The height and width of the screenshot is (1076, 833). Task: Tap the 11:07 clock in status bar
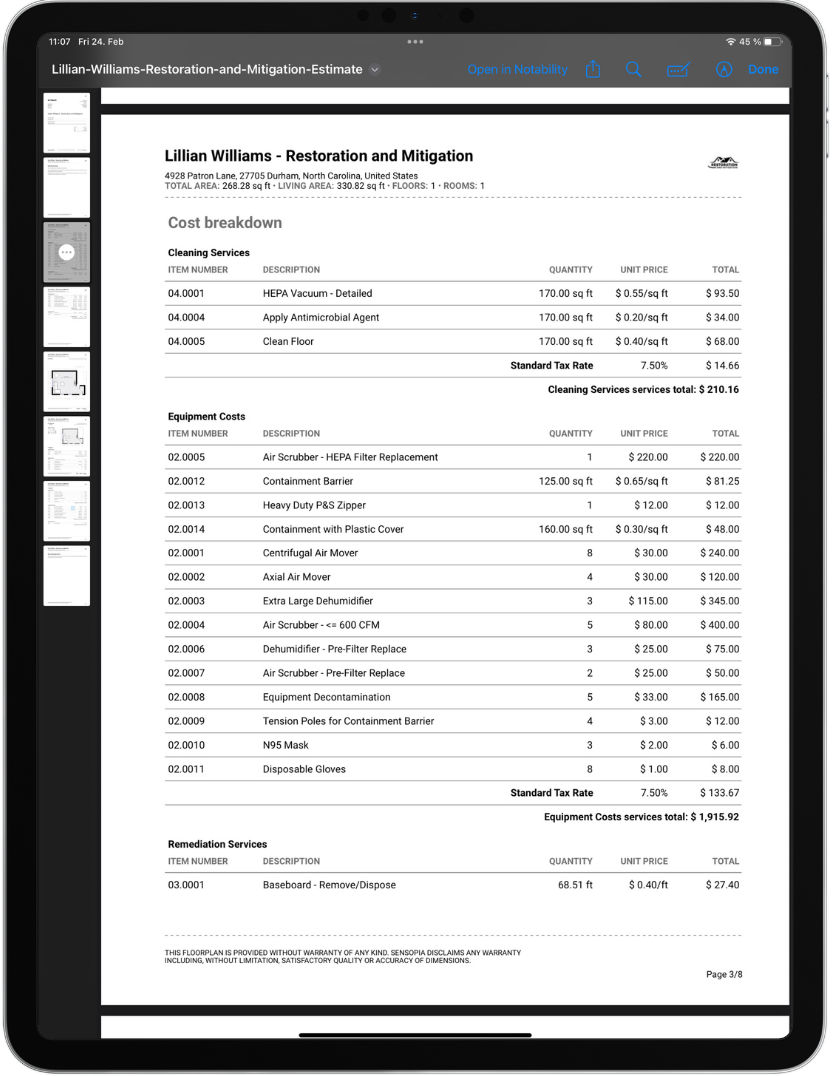click(60, 42)
